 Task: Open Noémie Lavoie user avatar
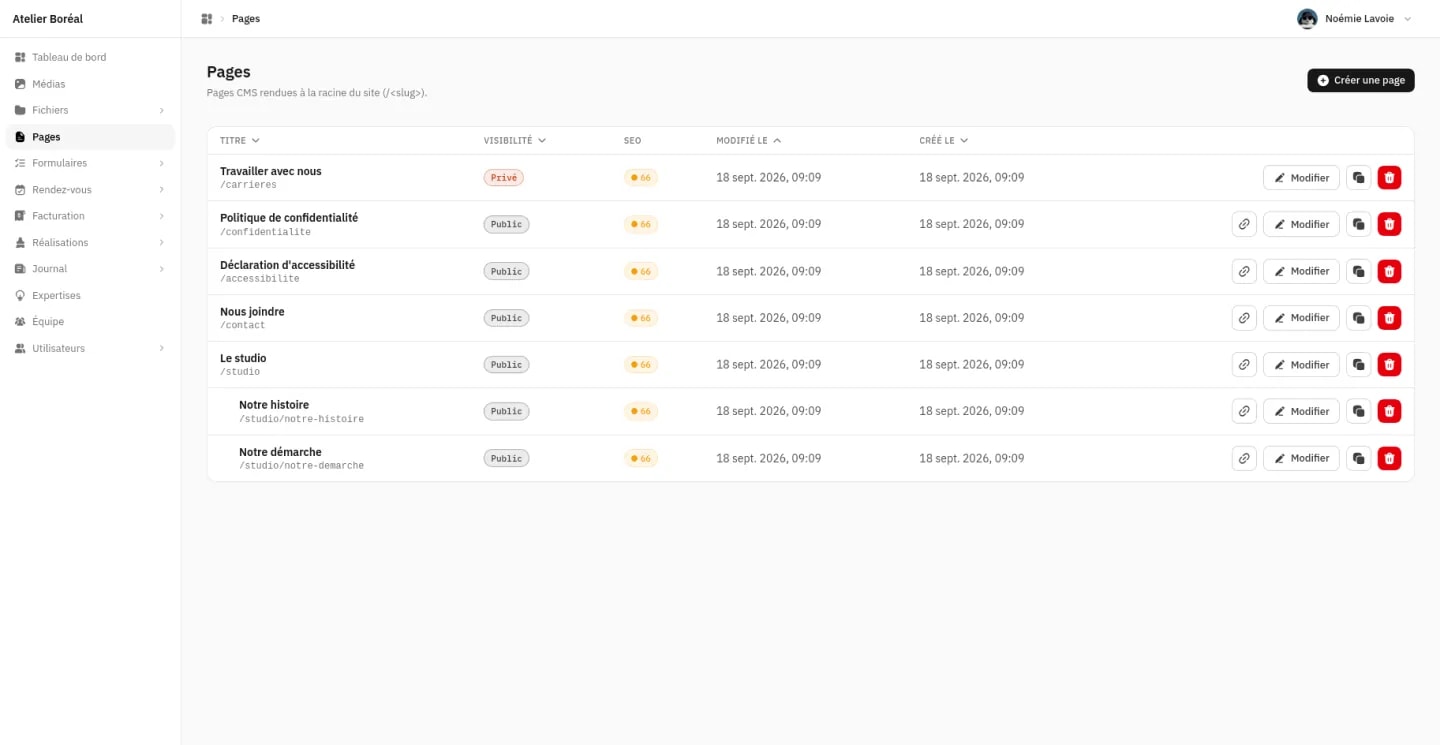click(1307, 19)
